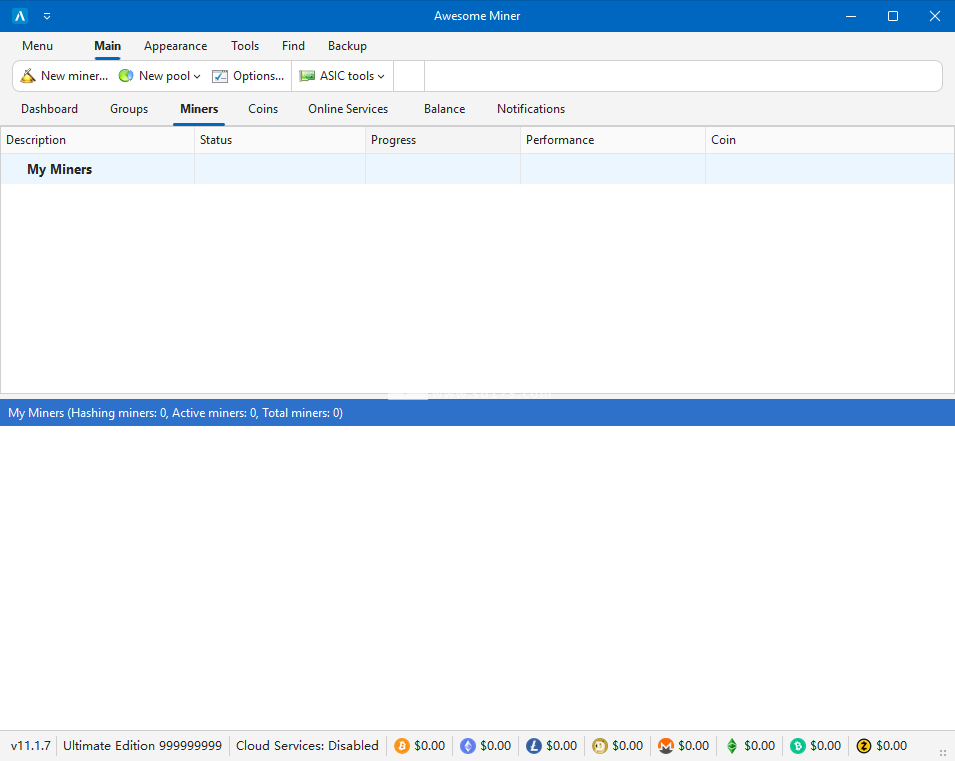The width and height of the screenshot is (955, 761).
Task: Sort by the Status column header
Action: pyautogui.click(x=280, y=140)
